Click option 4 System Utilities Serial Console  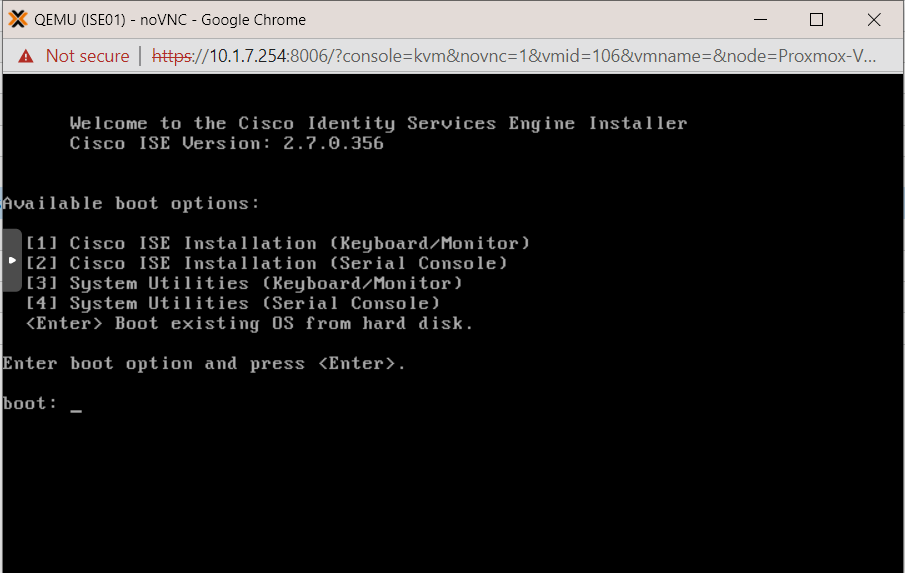coord(233,303)
